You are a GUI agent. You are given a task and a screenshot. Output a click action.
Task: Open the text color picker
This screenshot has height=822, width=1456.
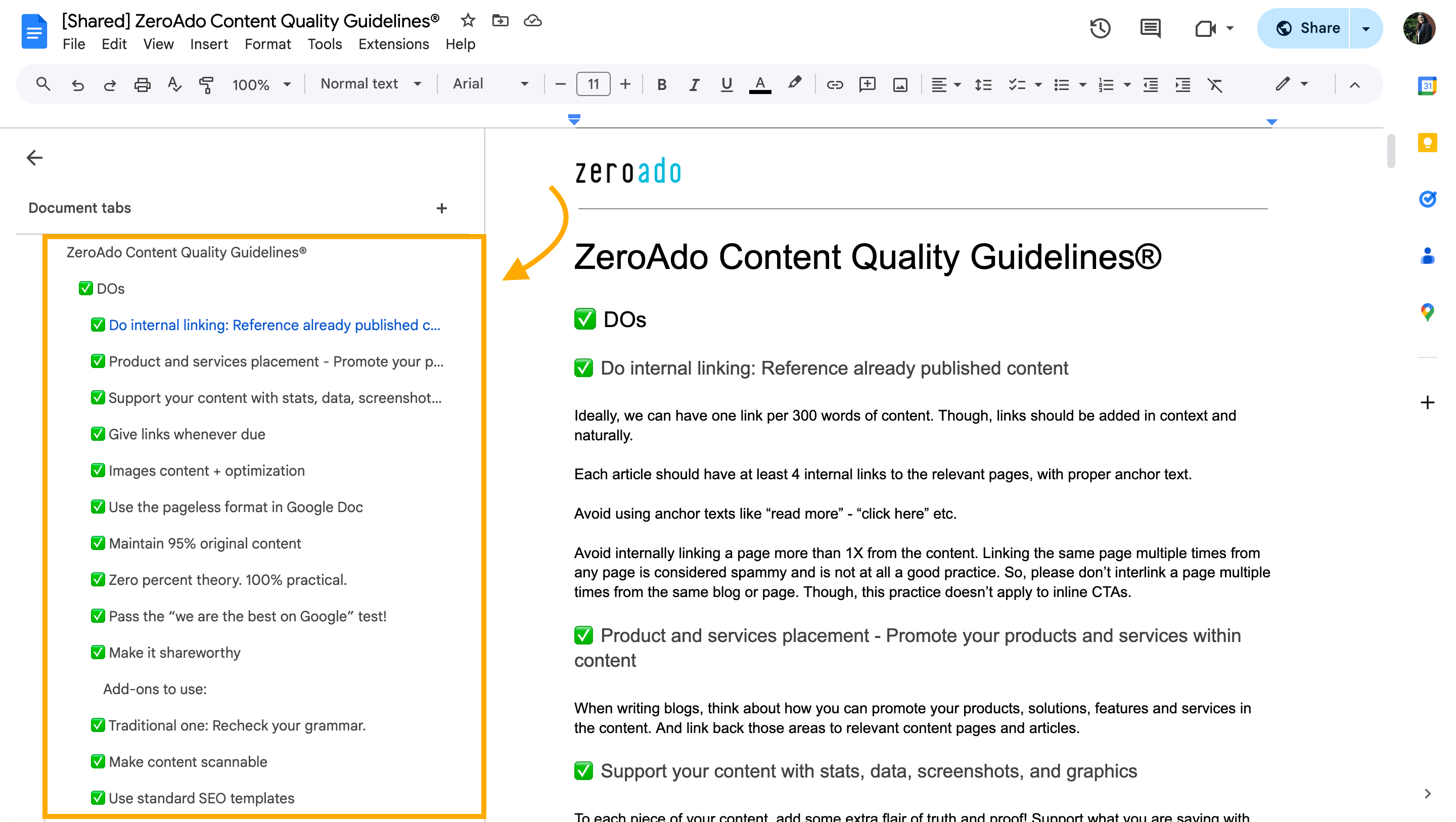[x=760, y=84]
